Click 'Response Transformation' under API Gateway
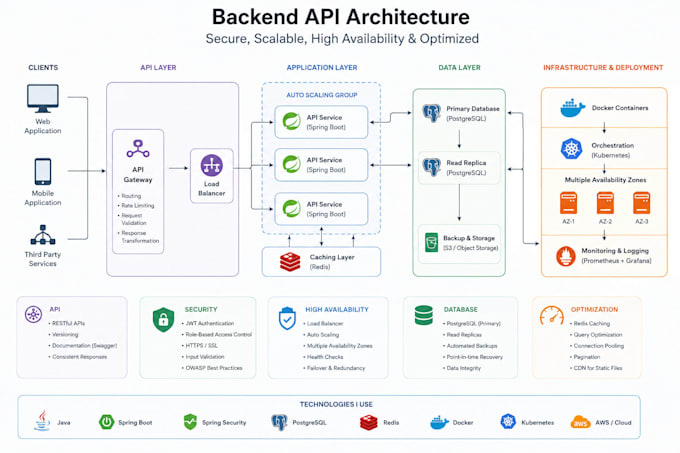This screenshot has width=680, height=453. 140,237
